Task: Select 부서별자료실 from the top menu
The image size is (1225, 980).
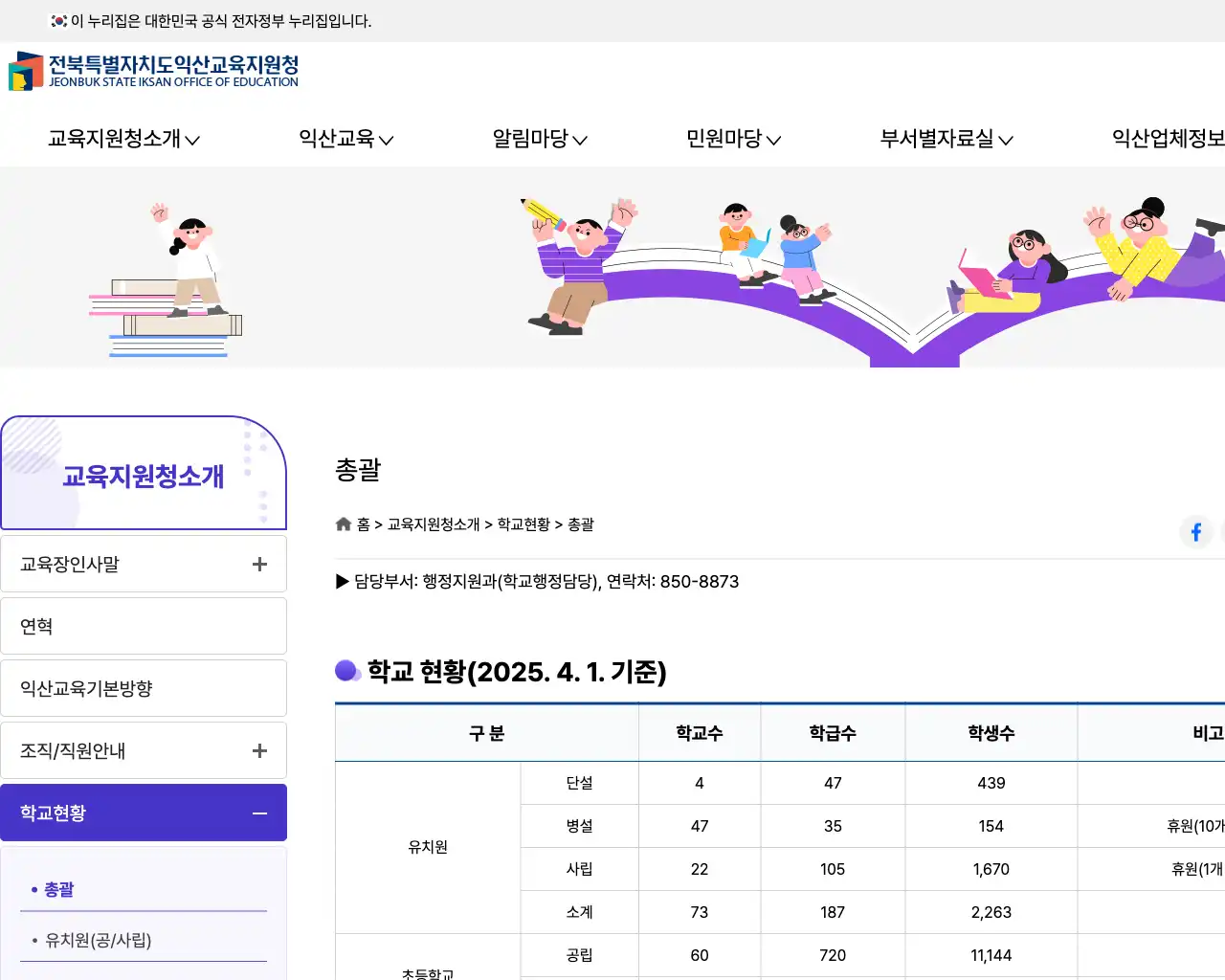Action: coord(938,139)
